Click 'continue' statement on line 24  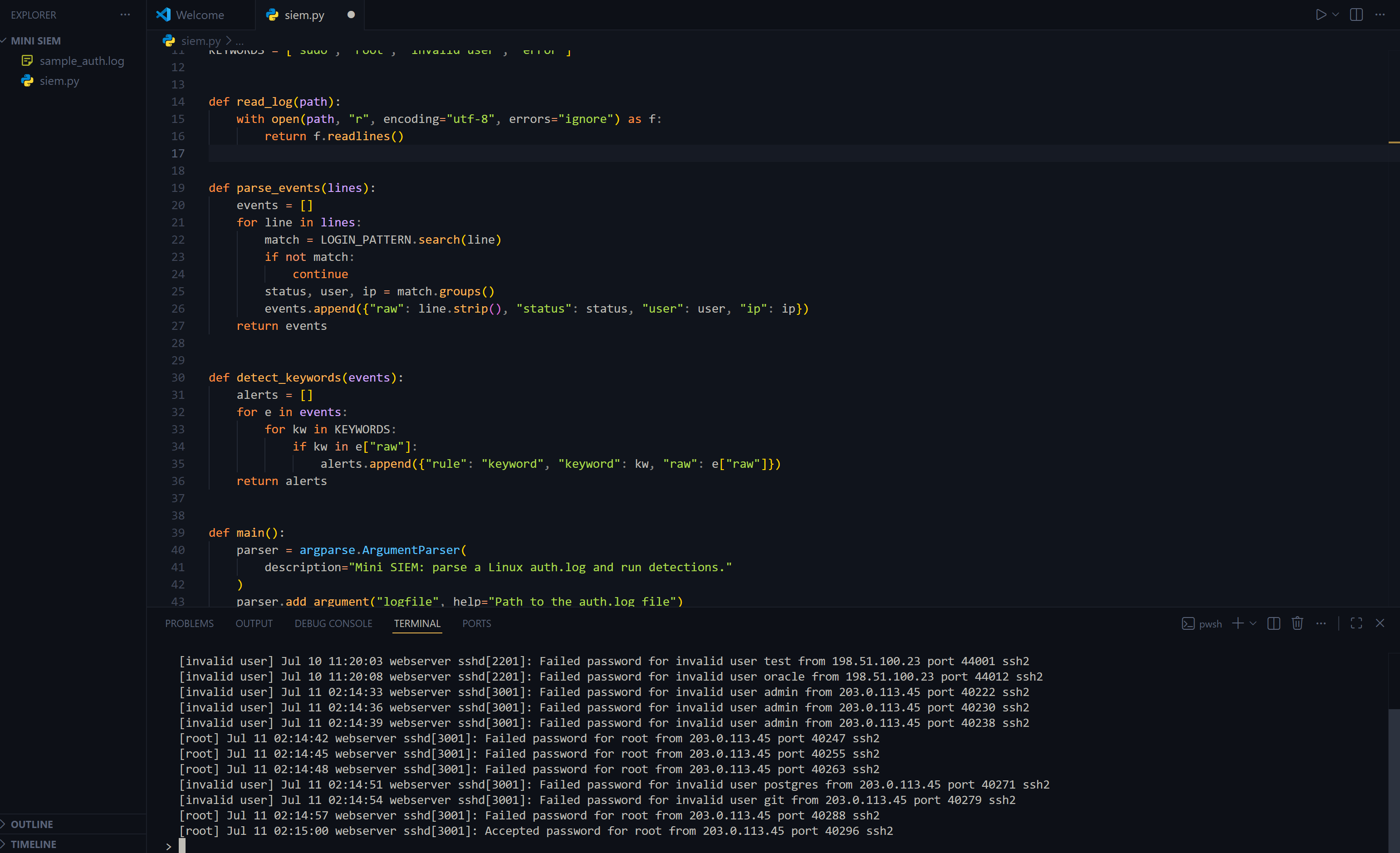click(x=320, y=275)
